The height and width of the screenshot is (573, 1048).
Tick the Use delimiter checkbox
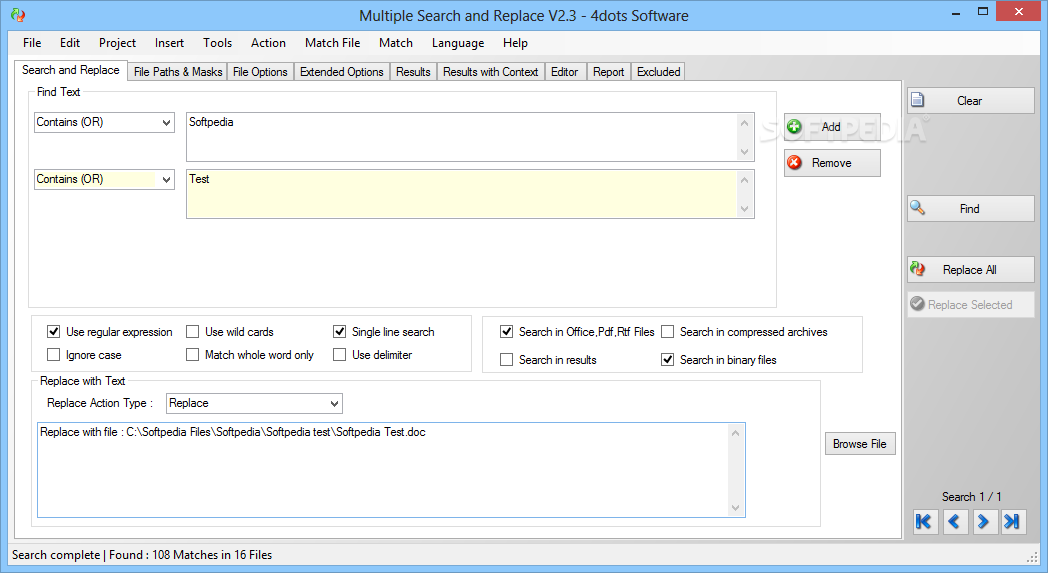(340, 354)
